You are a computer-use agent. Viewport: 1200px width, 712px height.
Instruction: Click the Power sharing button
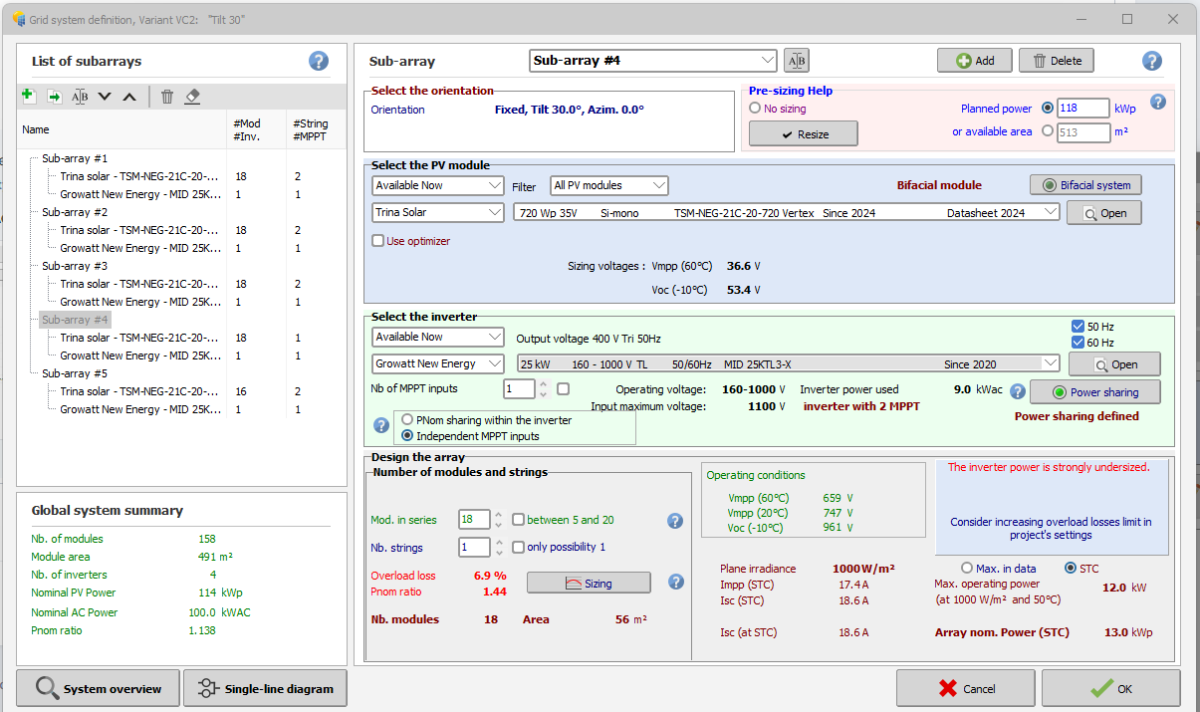point(1094,393)
